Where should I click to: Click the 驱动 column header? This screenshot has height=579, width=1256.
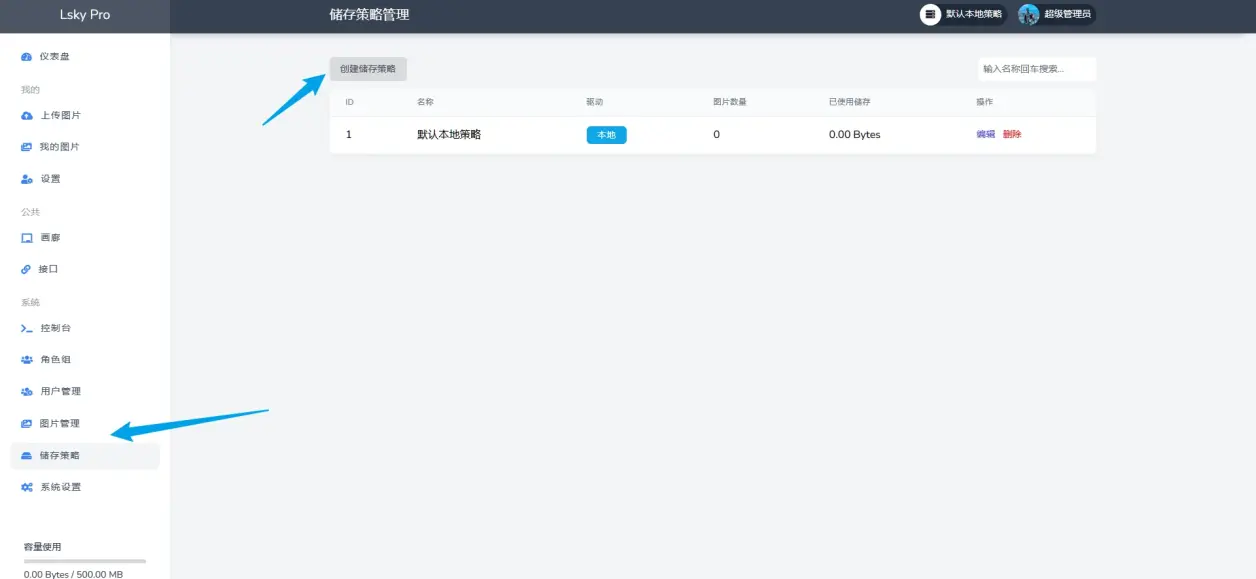pos(595,102)
